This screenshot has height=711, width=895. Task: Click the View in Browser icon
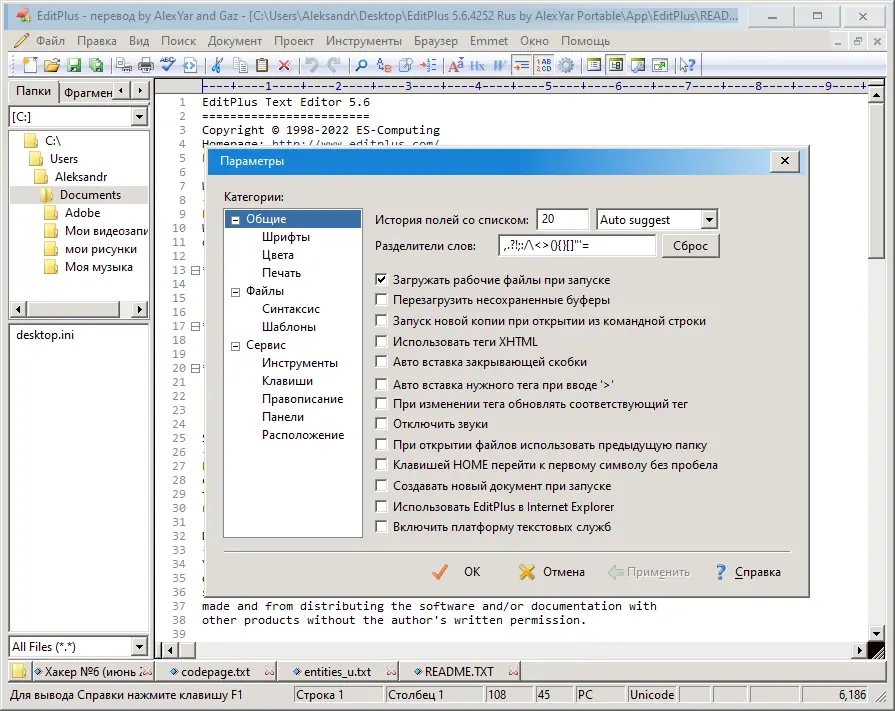coord(190,65)
